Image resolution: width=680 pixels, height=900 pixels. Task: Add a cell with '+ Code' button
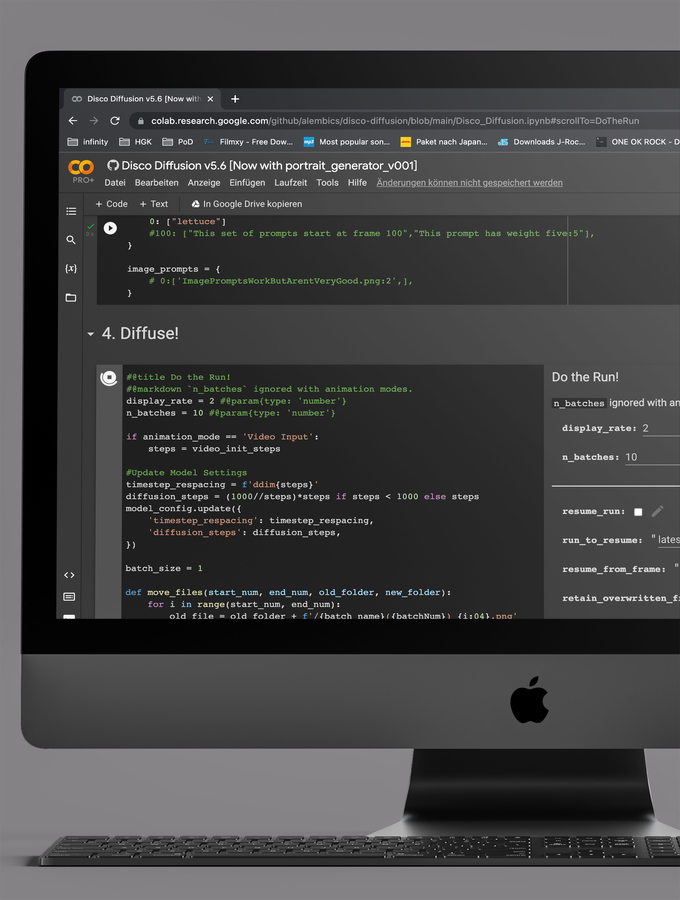click(111, 204)
